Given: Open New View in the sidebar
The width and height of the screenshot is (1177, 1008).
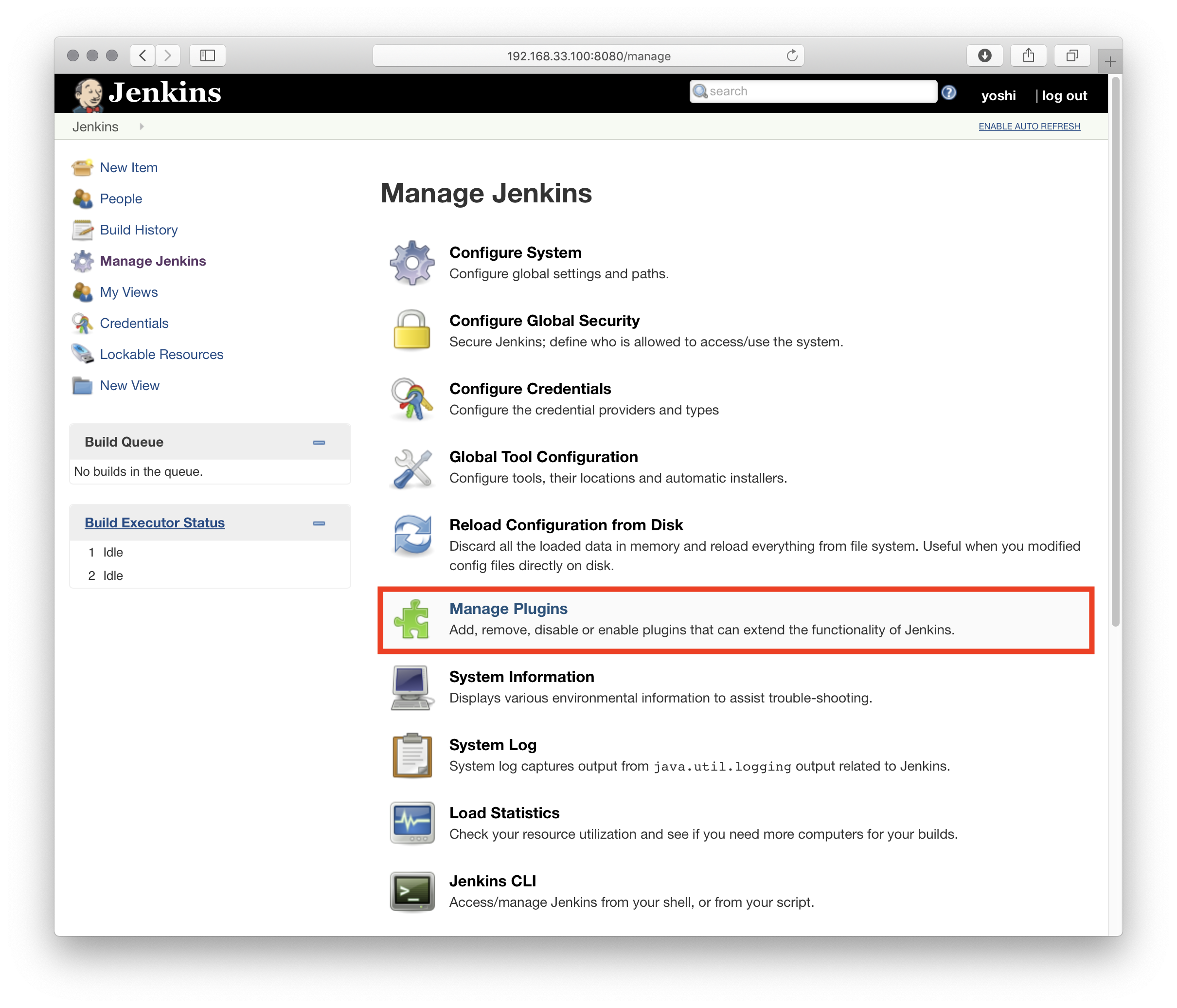Looking at the screenshot, I should (x=129, y=386).
